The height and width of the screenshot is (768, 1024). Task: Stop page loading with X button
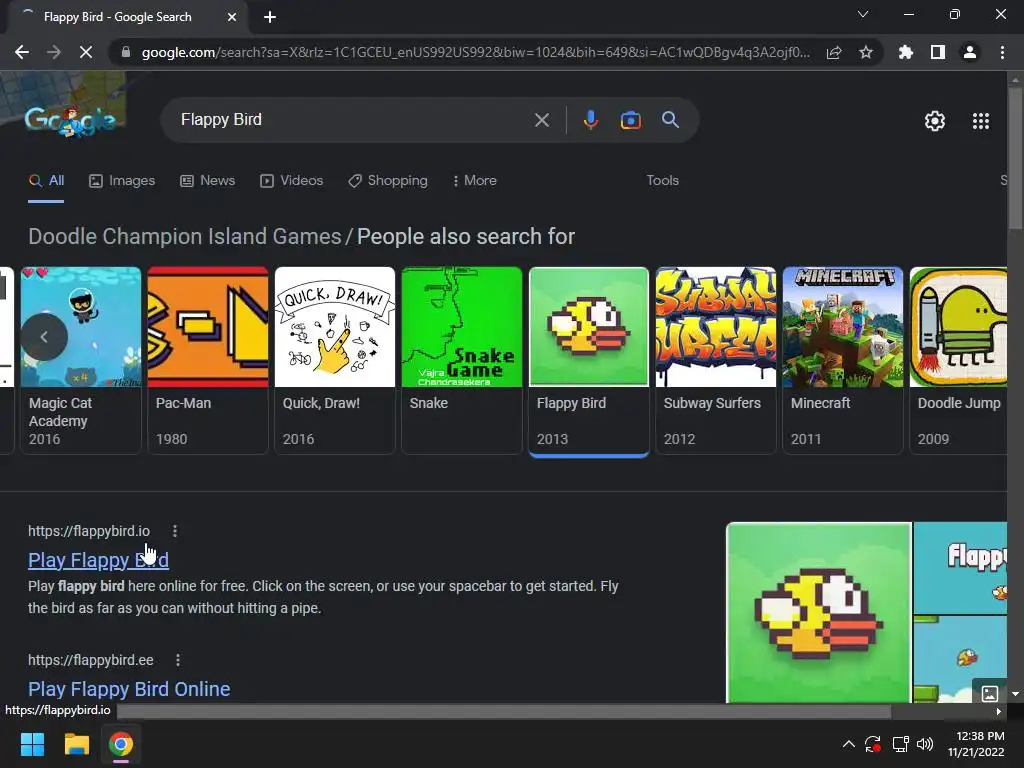pyautogui.click(x=86, y=52)
